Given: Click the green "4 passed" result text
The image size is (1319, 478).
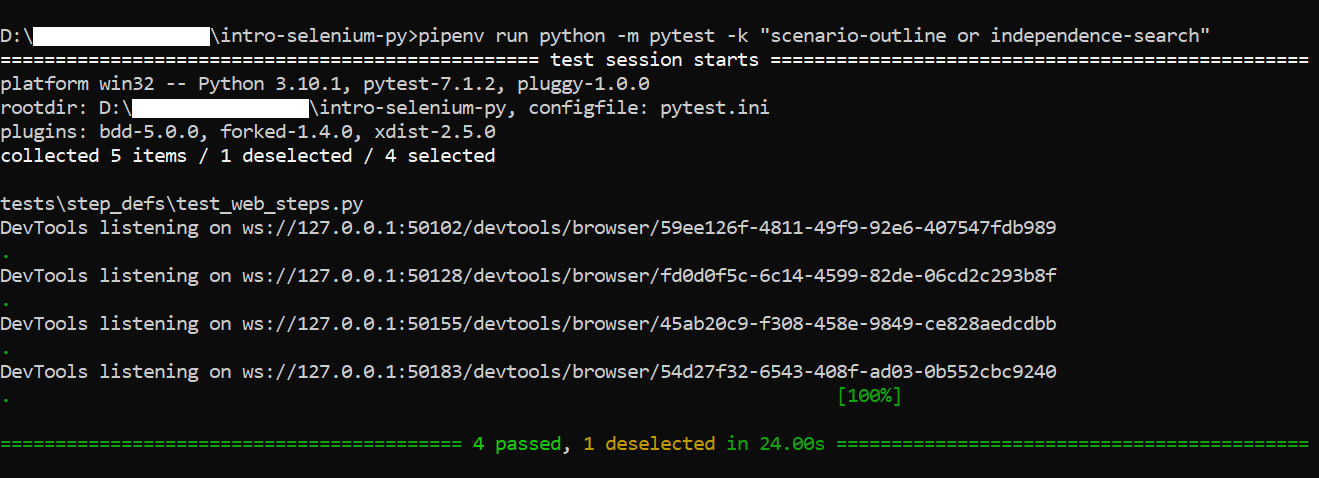Looking at the screenshot, I should (x=517, y=444).
